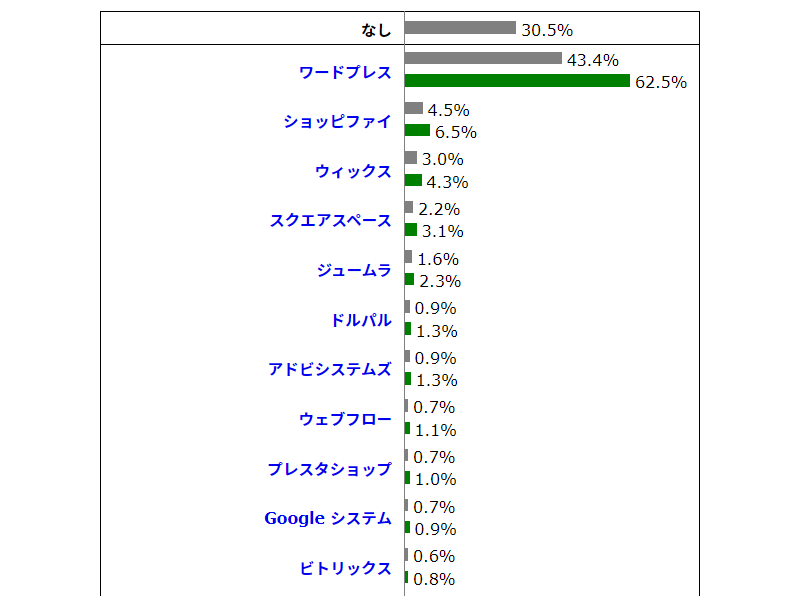Open the ビトリックス link
Viewport: 800px width, 596px height.
(x=345, y=568)
